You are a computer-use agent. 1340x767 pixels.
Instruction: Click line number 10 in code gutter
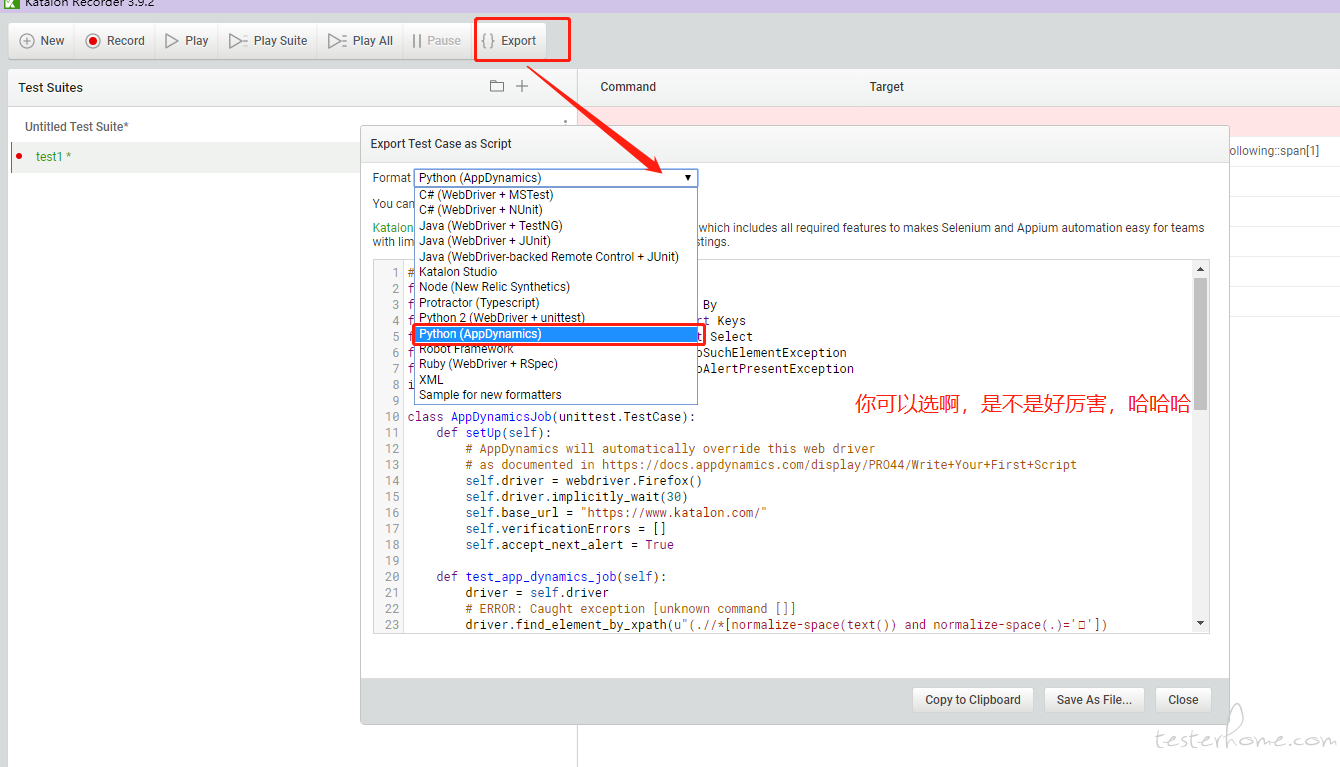tap(392, 417)
